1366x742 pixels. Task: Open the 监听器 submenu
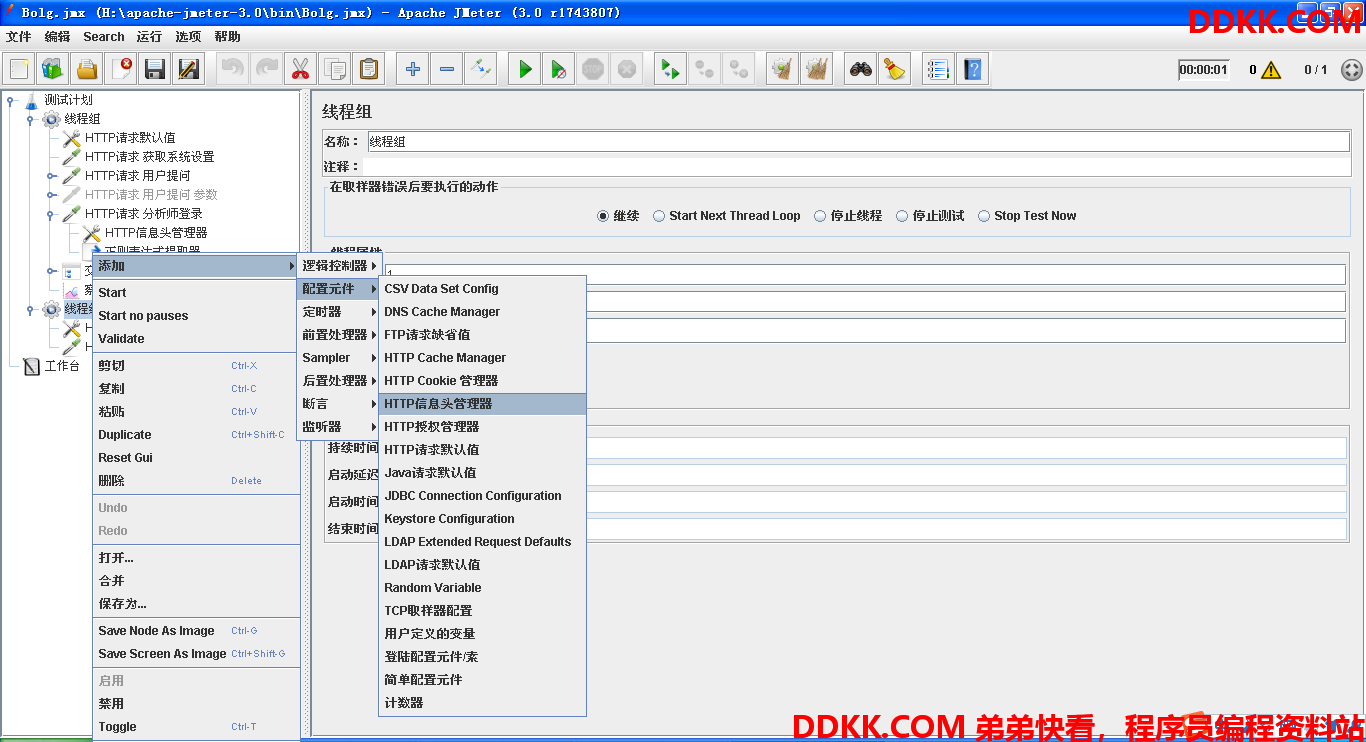click(x=339, y=427)
